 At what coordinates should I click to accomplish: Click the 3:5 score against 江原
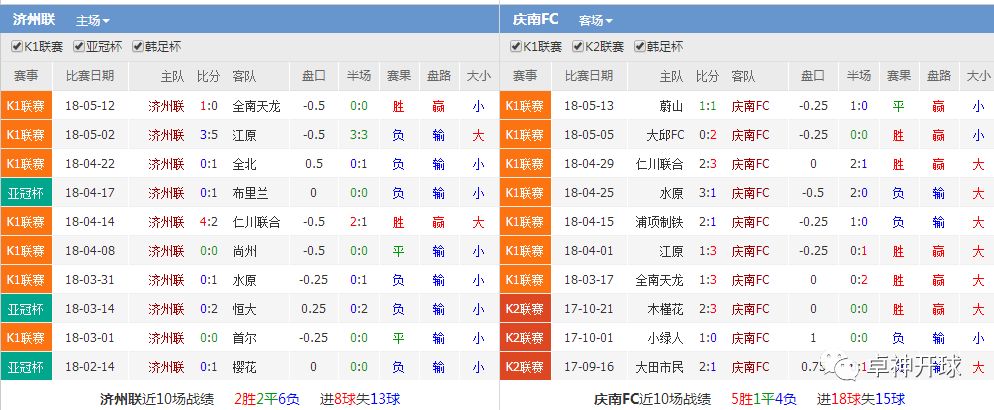(x=209, y=135)
